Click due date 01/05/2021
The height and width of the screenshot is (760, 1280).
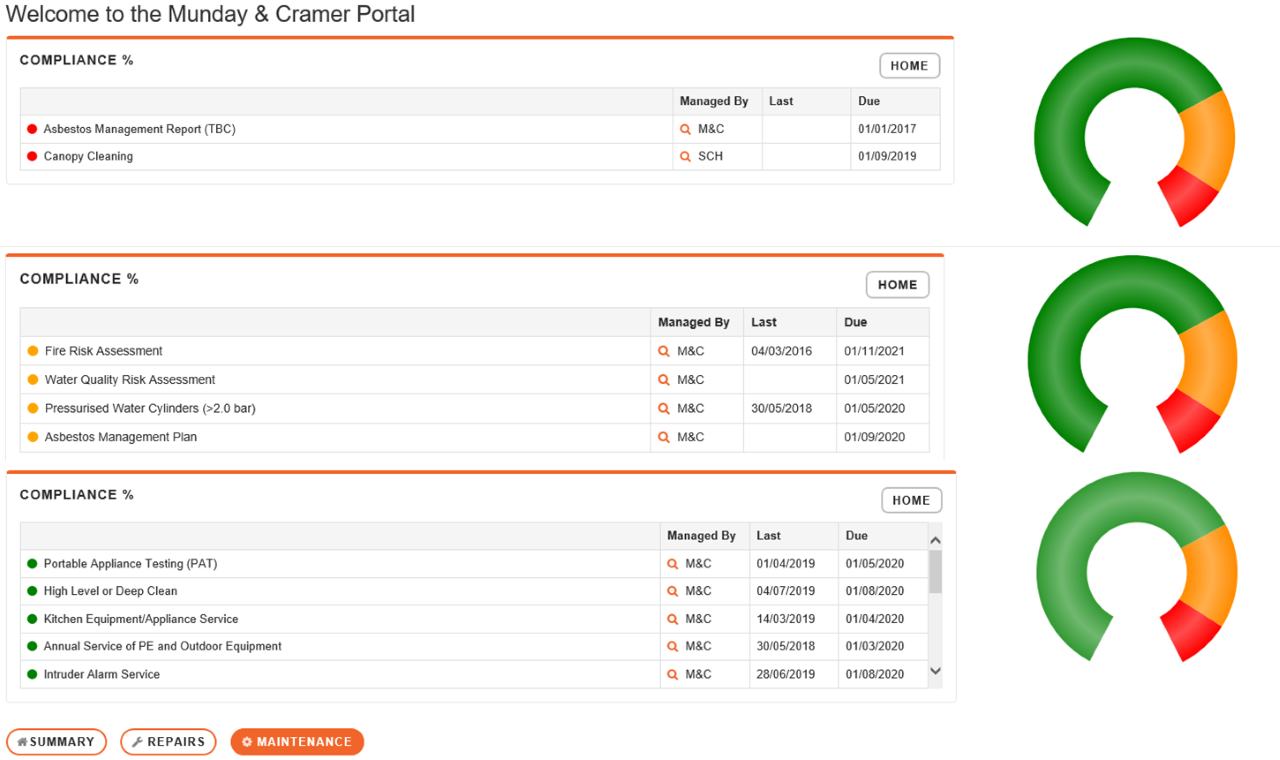[874, 380]
